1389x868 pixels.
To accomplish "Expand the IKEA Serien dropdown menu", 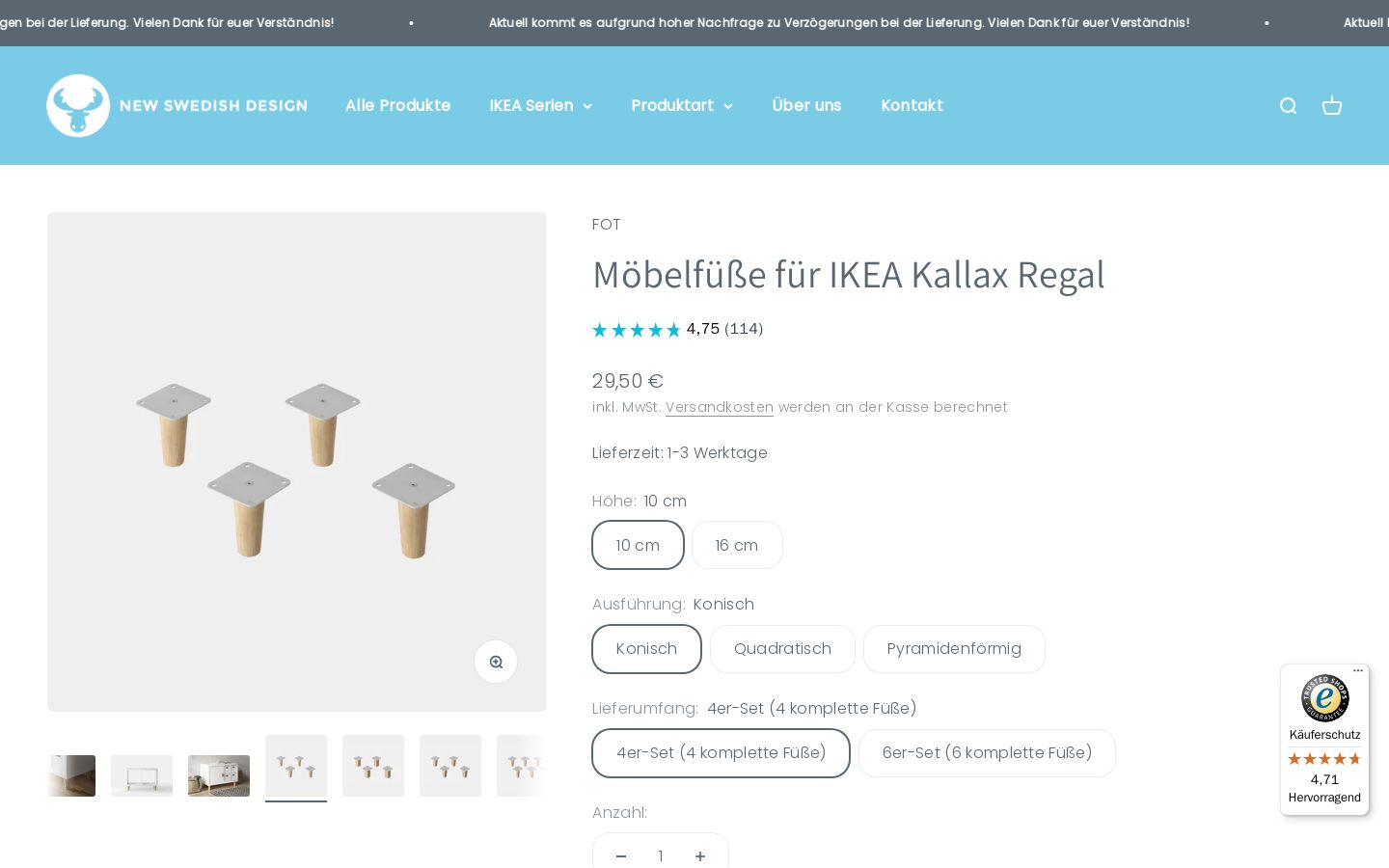I will (x=540, y=105).
